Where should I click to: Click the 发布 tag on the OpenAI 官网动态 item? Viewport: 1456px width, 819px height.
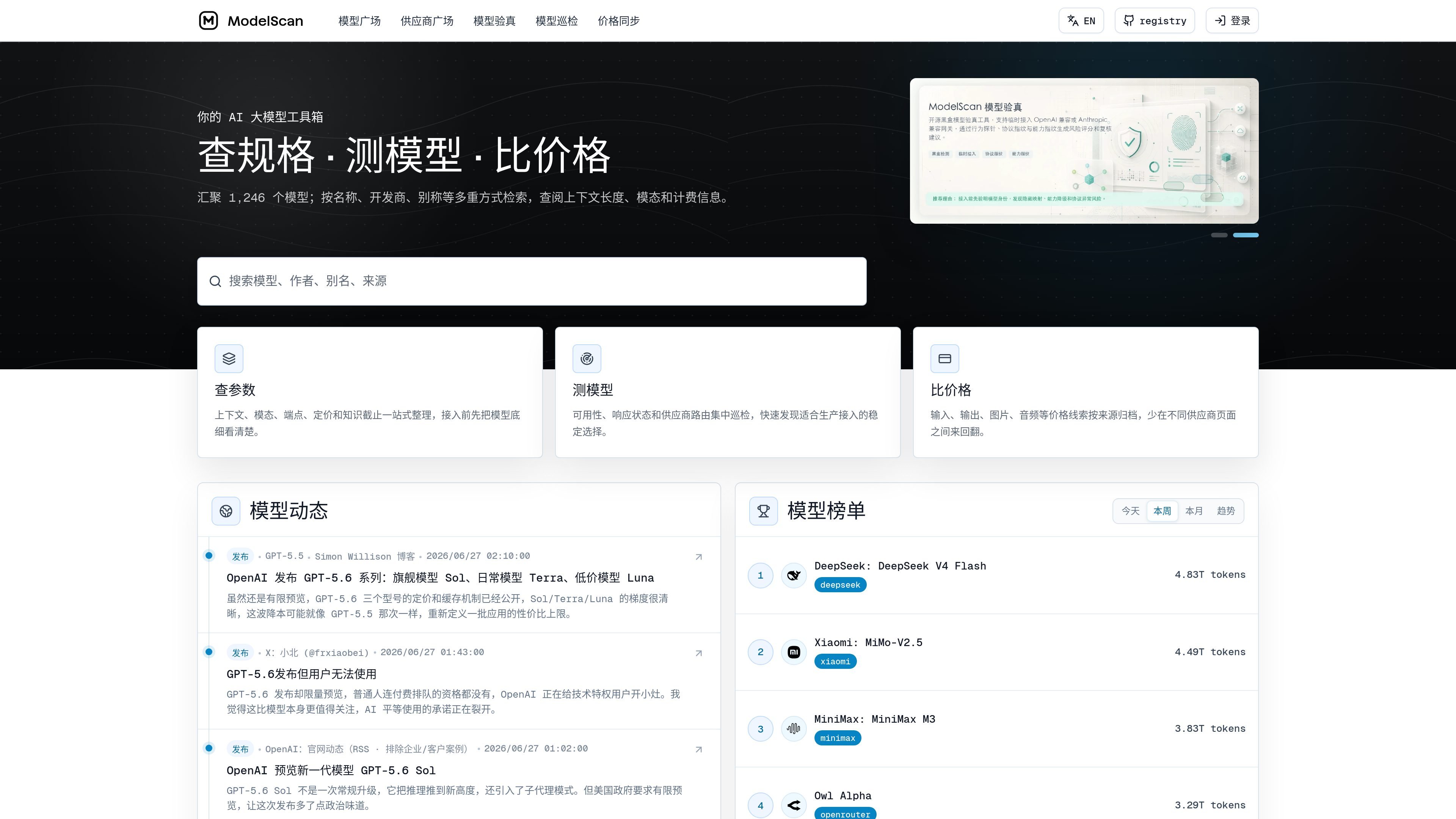pos(240,750)
